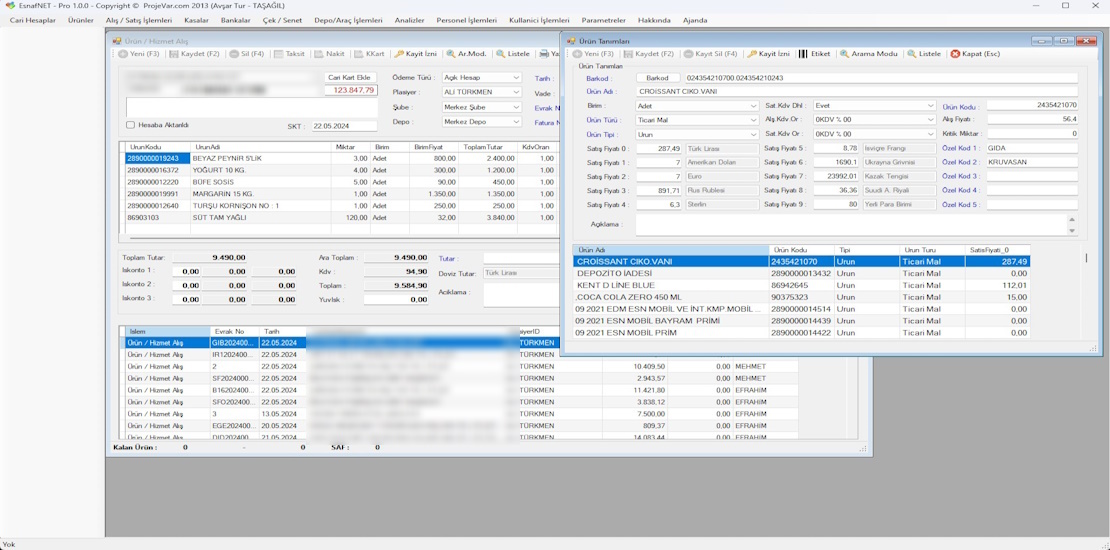
Task: Click Yeni (F3) in Ürün / Hizmet Alış toolbar
Action: (x=139, y=54)
